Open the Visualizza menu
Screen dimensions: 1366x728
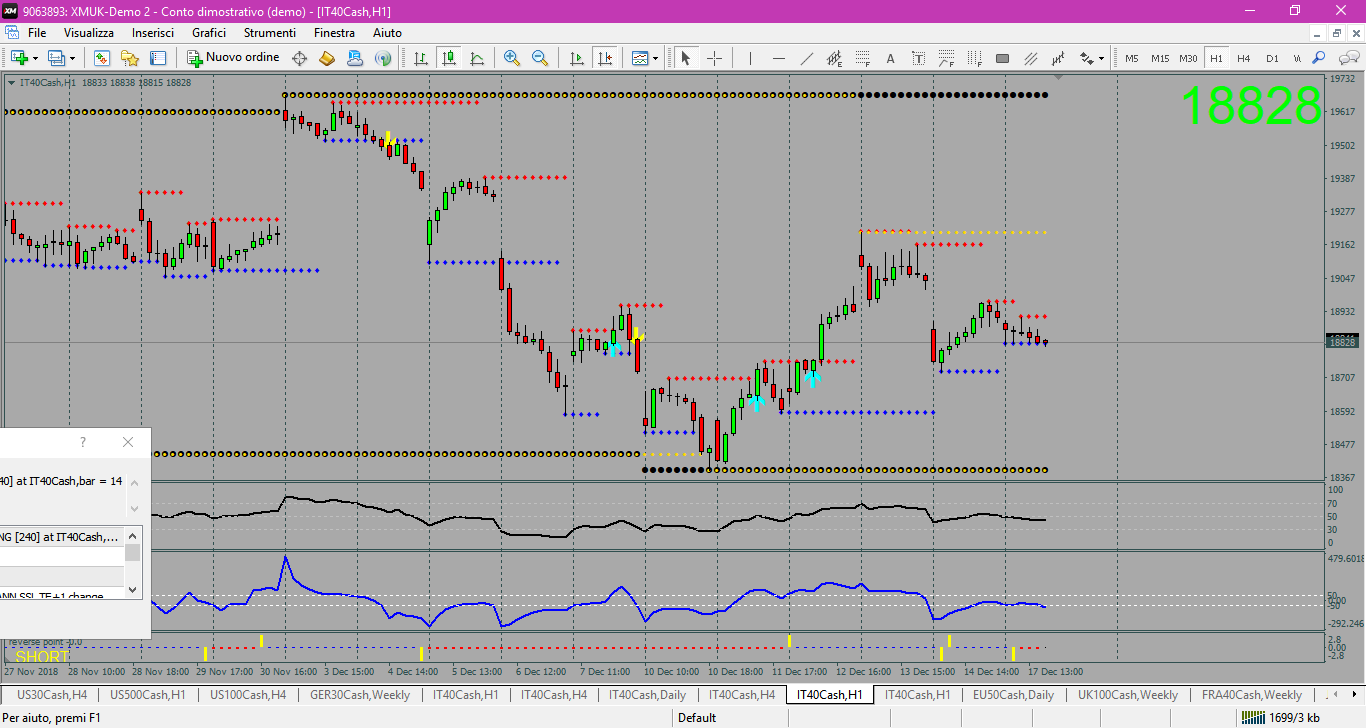pyautogui.click(x=89, y=33)
